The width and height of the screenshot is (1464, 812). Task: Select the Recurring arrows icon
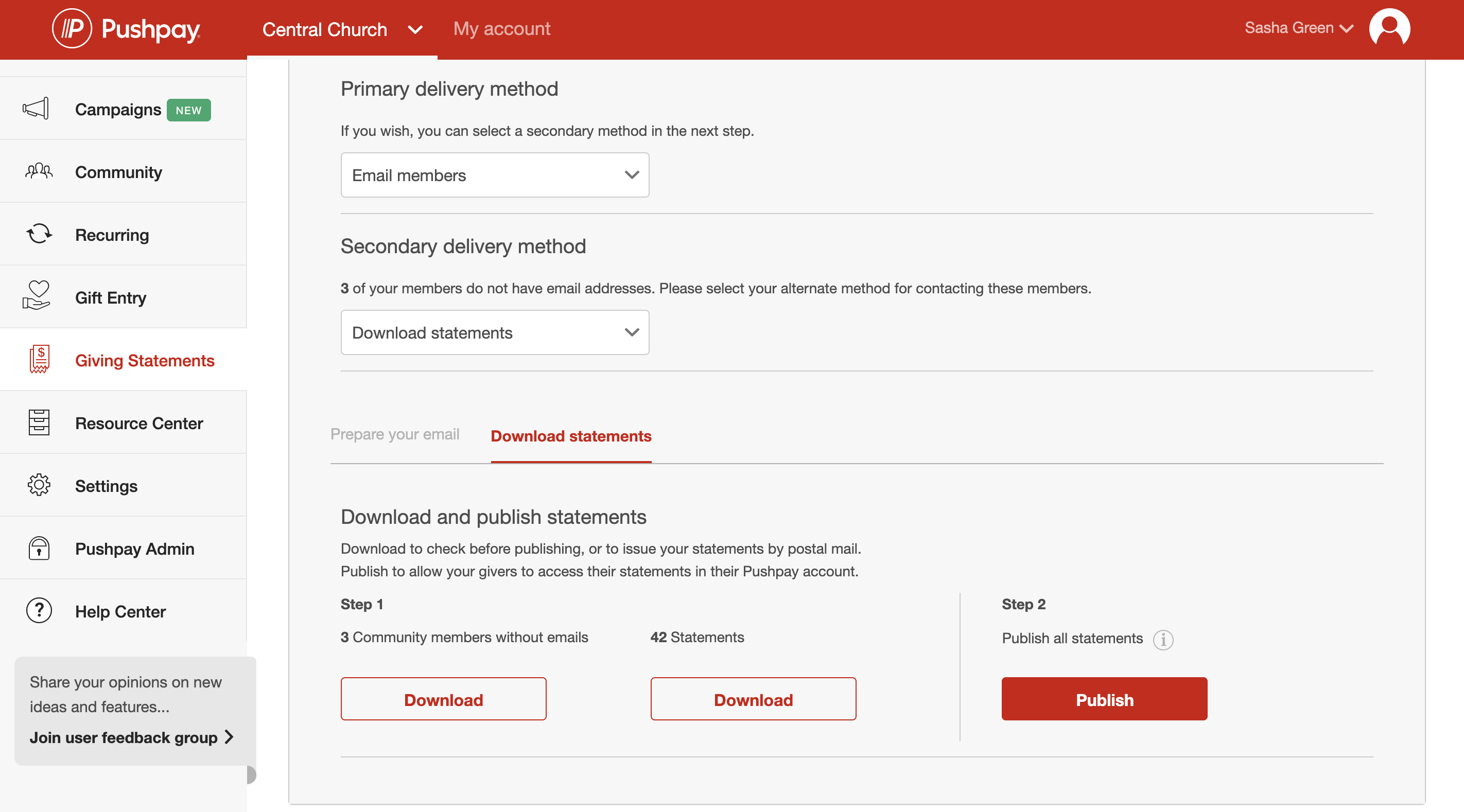38,234
